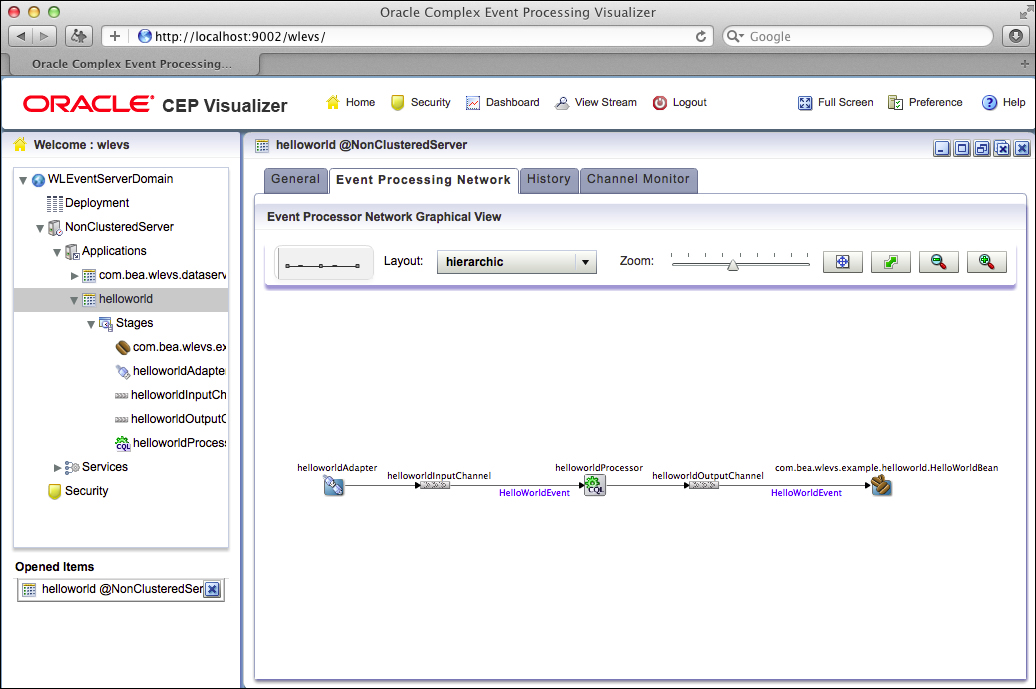Image resolution: width=1036 pixels, height=689 pixels.
Task: Click the green arrows zoom toolbar button
Action: click(x=890, y=262)
